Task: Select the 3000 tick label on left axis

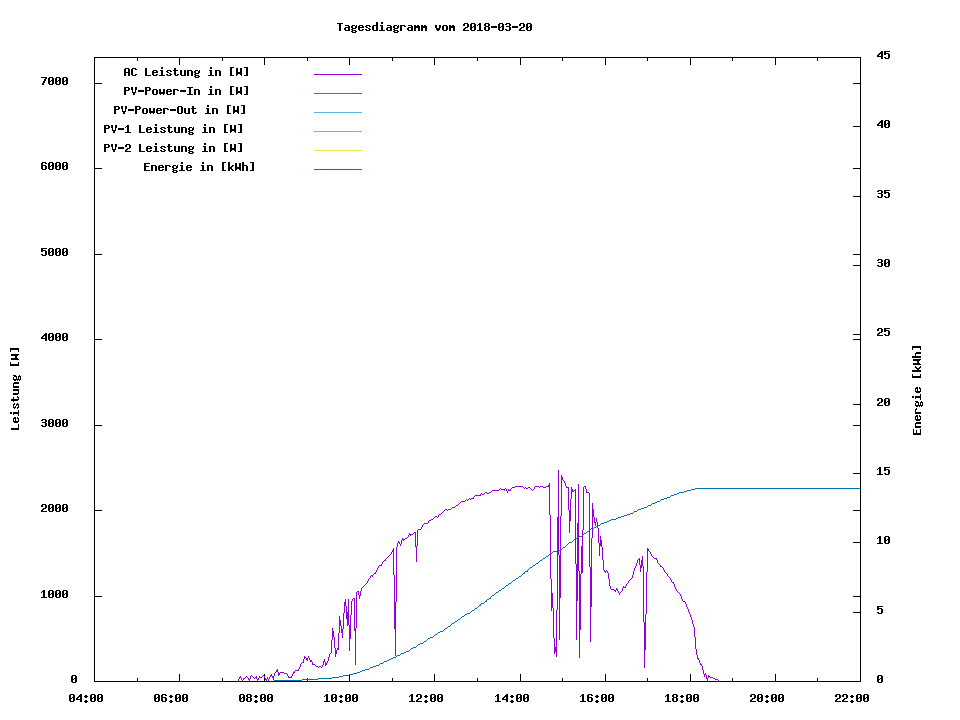Action: pos(53,424)
